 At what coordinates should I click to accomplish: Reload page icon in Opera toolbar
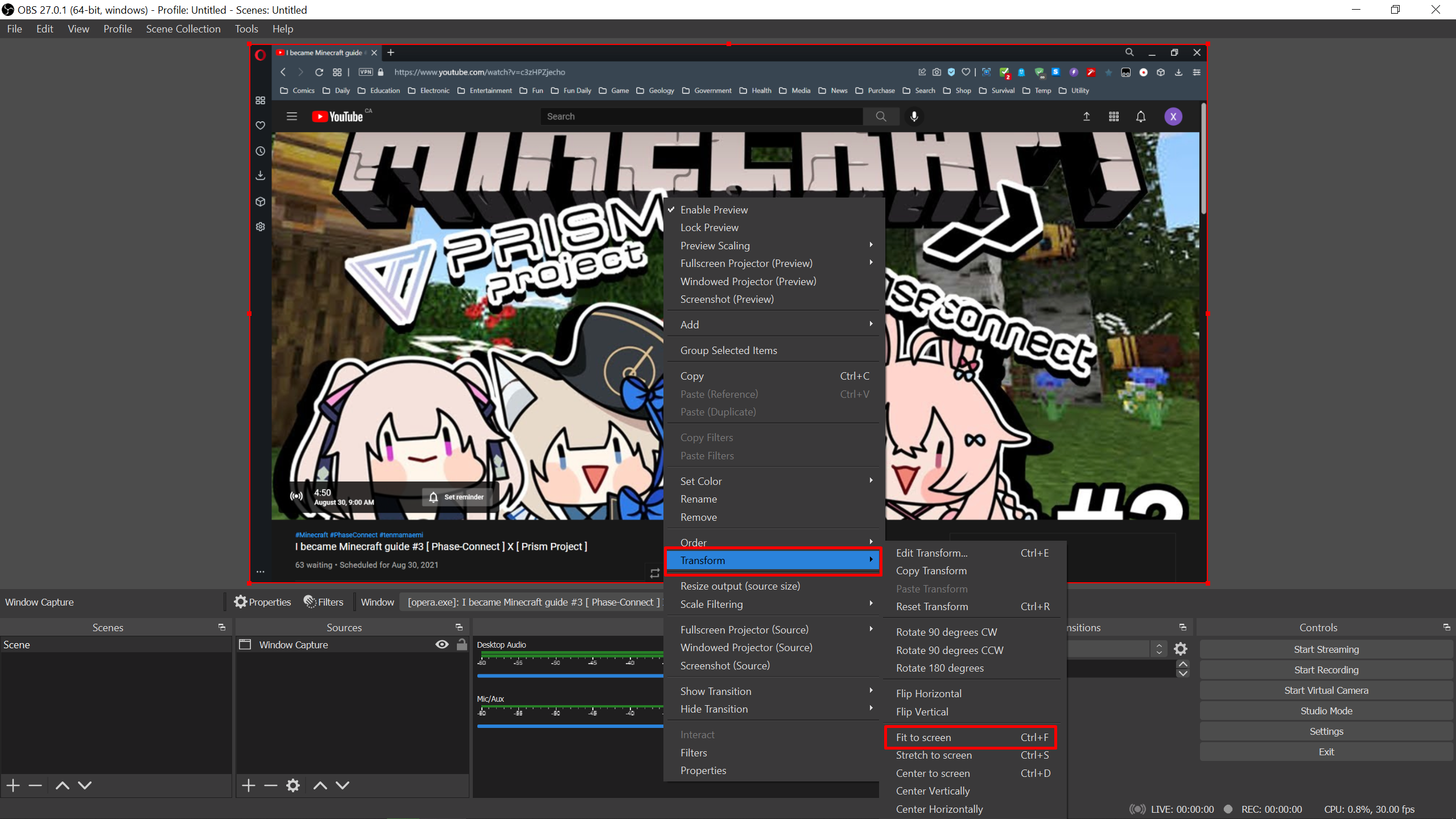pos(319,72)
